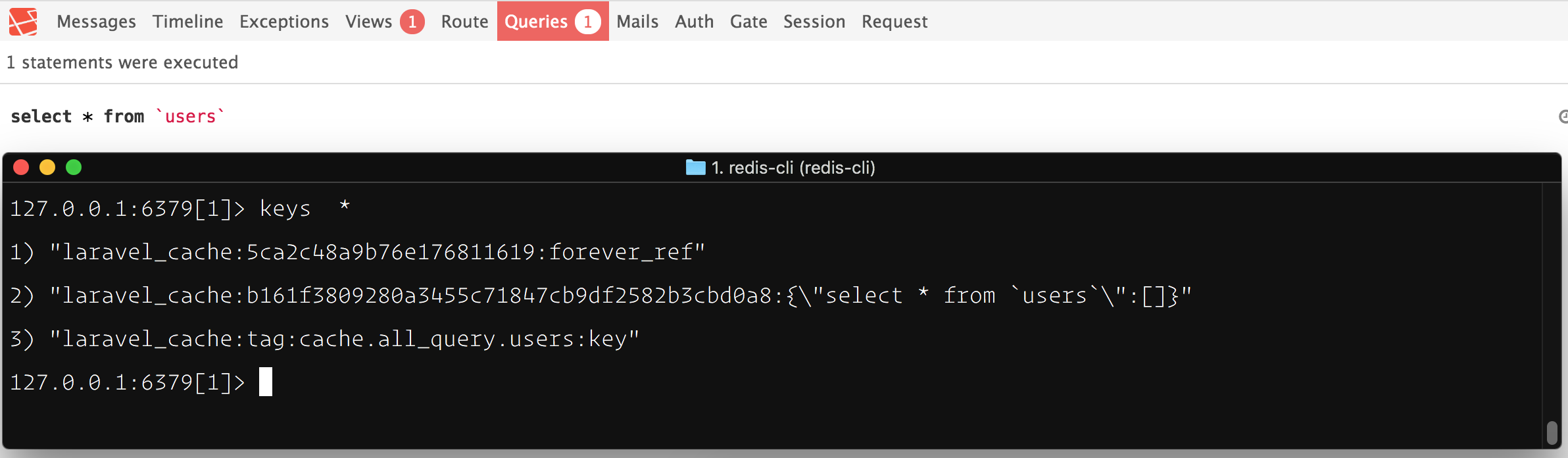Image resolution: width=1568 pixels, height=458 pixels.
Task: Open the Route tab
Action: [x=464, y=22]
